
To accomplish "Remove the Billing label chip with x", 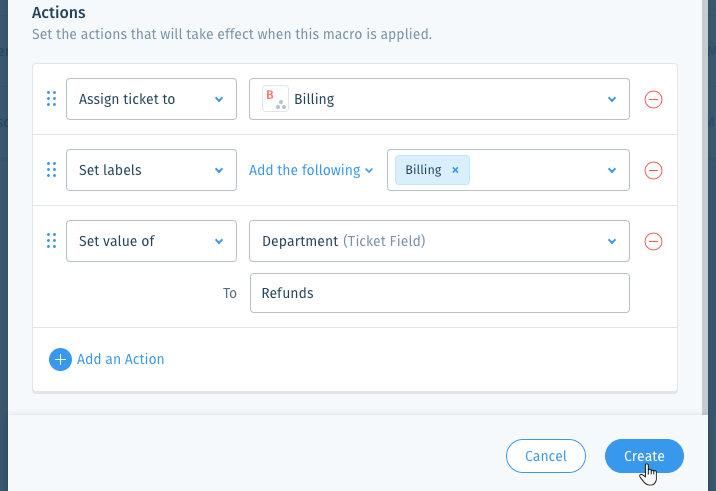I will [455, 170].
